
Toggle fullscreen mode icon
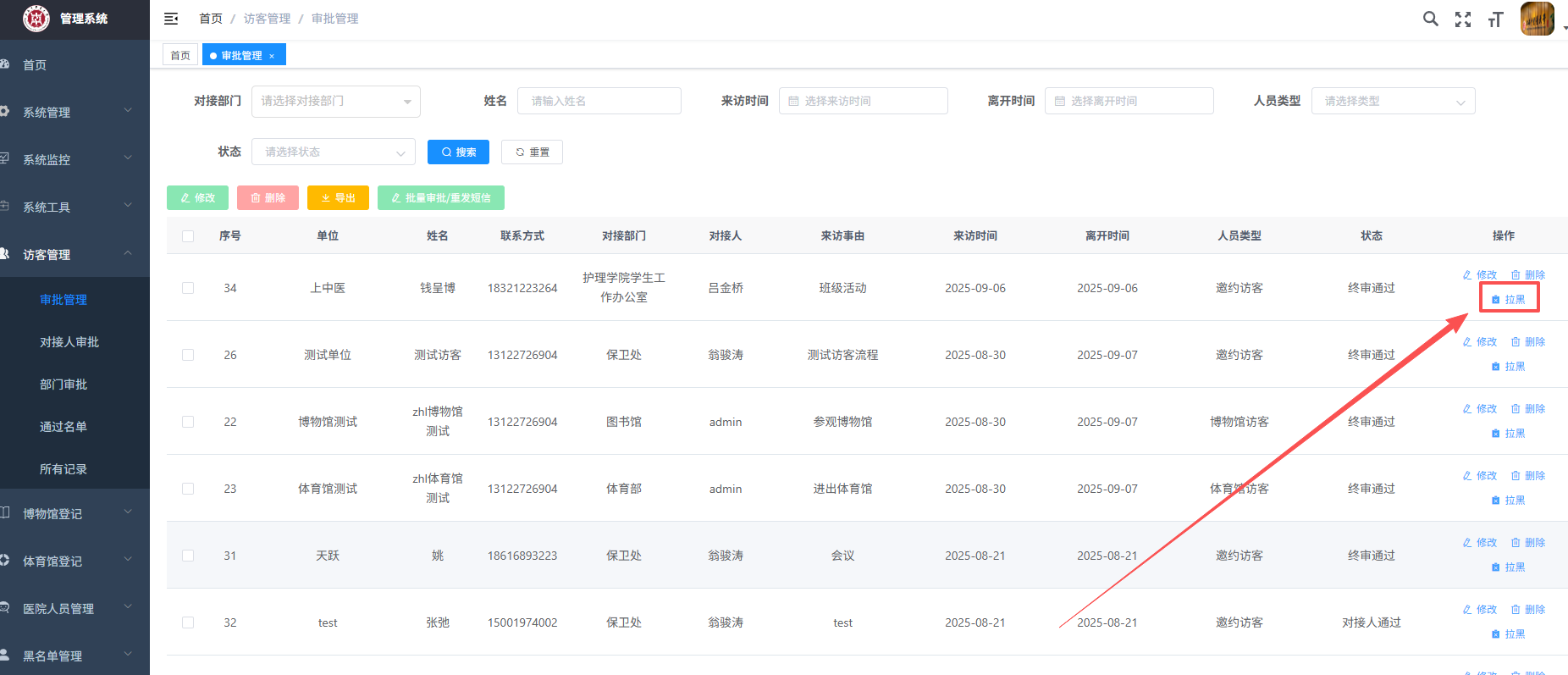coord(1463,19)
